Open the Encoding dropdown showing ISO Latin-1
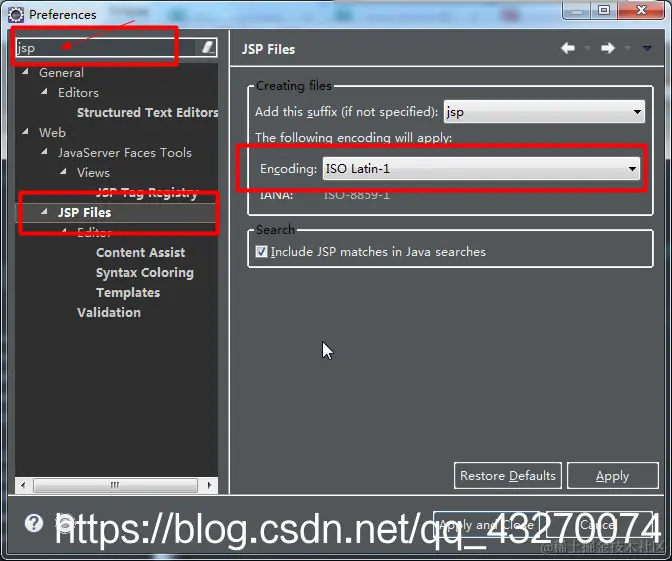 (x=481, y=168)
